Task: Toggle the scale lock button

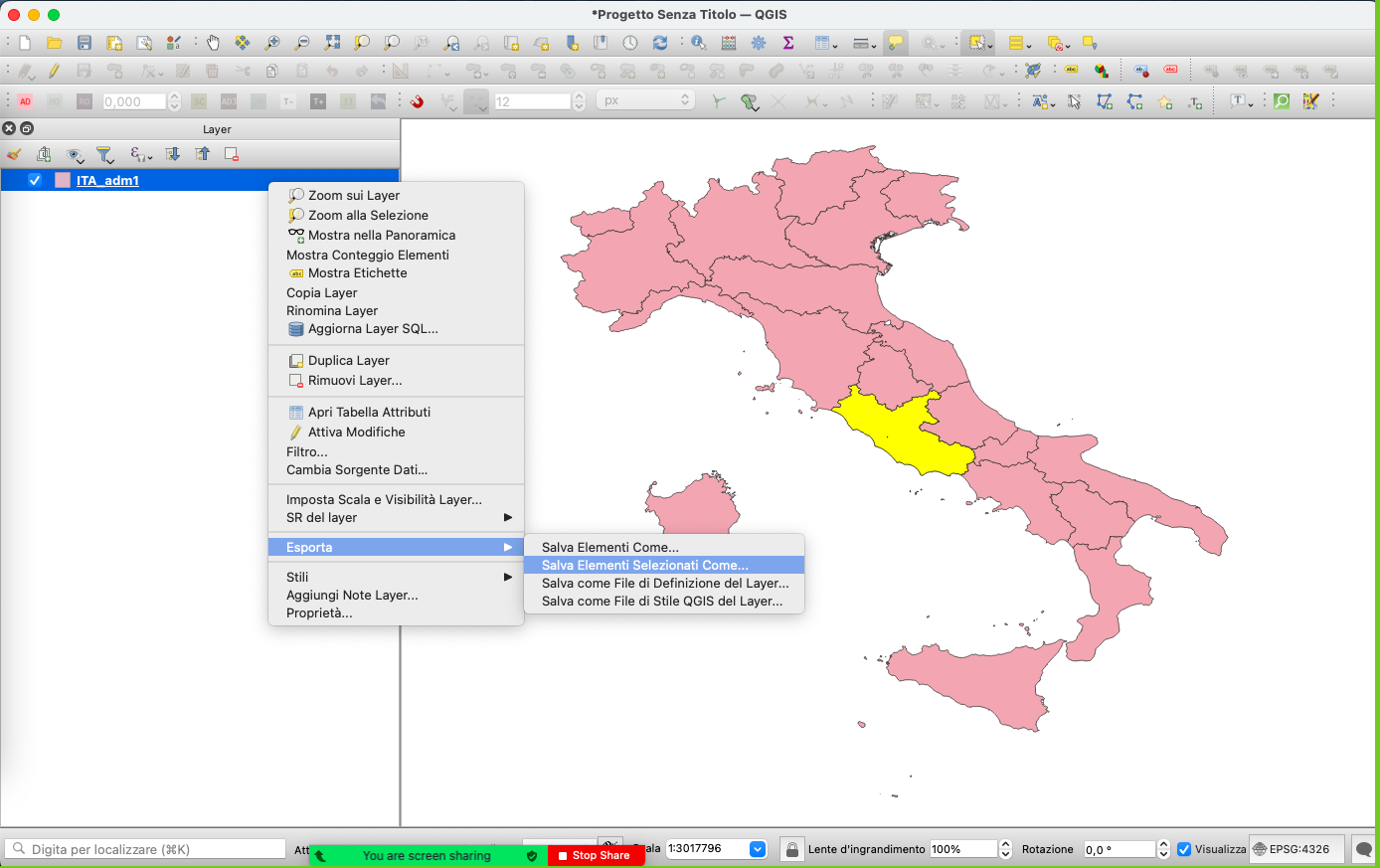Action: click(791, 849)
